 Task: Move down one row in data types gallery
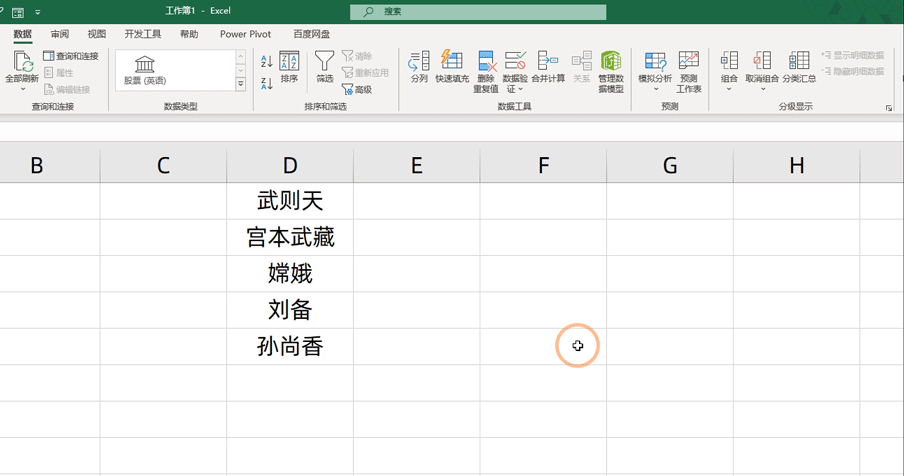(x=240, y=70)
